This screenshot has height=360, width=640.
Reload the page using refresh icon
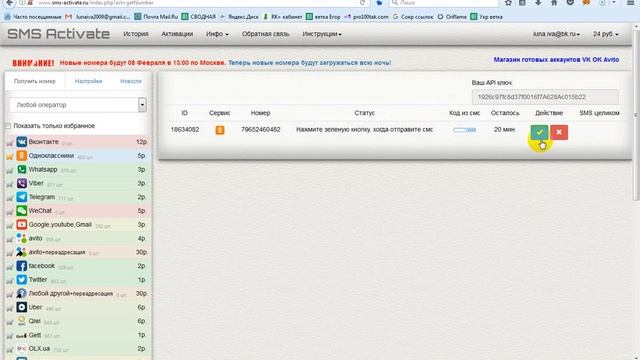362,3
